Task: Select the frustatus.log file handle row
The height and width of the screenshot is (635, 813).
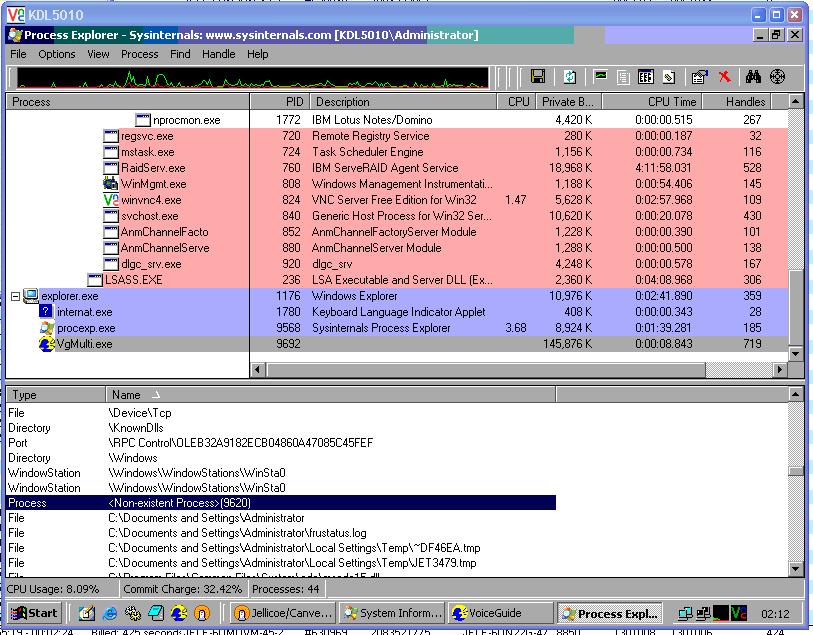Action: point(281,533)
